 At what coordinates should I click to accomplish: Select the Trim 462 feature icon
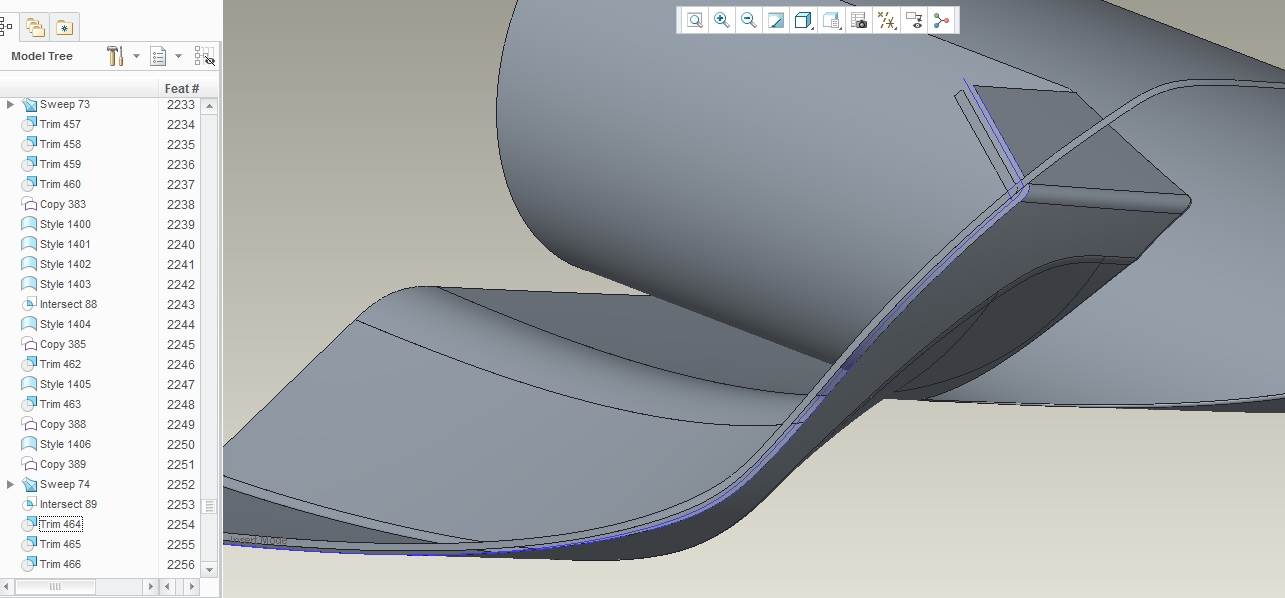click(x=29, y=364)
